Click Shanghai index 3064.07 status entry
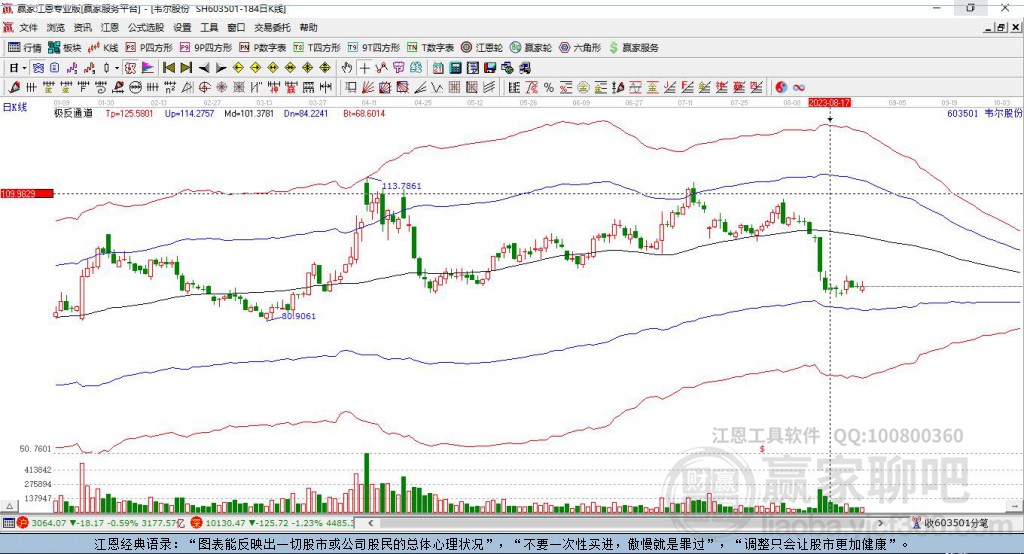 (102, 523)
